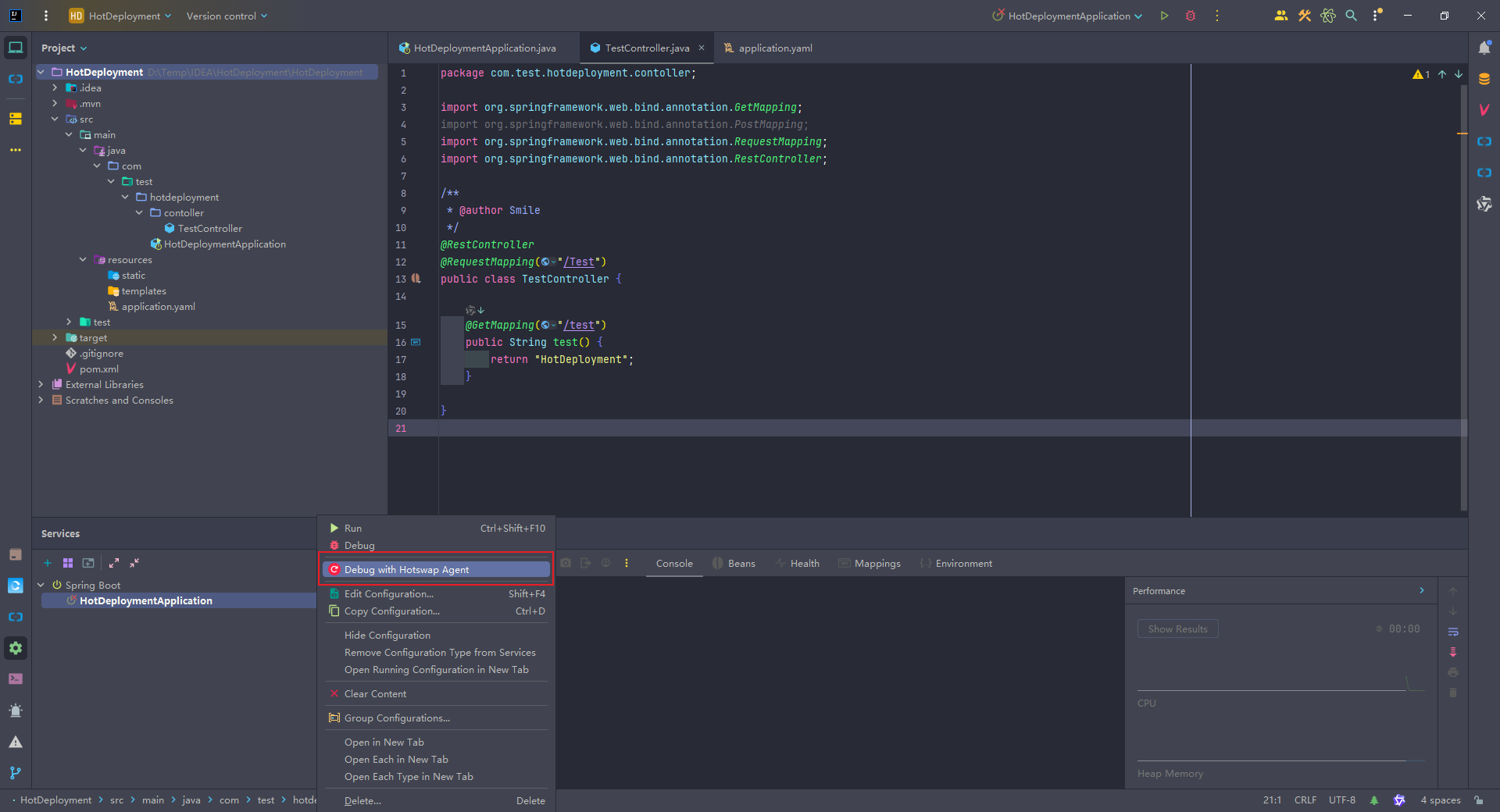Viewport: 1500px width, 812px height.
Task: Collapse the Performance panel chevron
Action: (x=1422, y=591)
